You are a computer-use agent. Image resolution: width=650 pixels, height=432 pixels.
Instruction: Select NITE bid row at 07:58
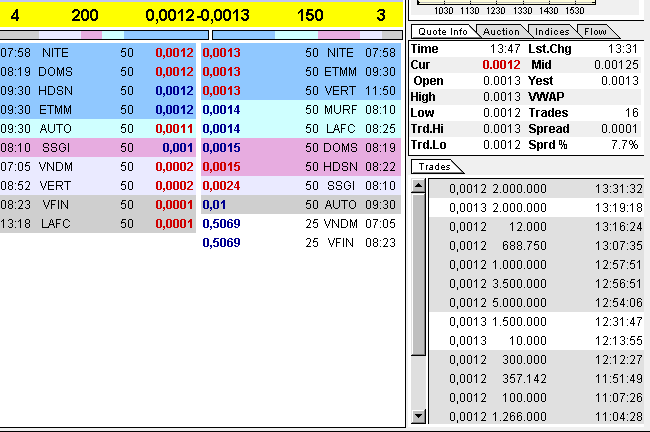[98, 52]
